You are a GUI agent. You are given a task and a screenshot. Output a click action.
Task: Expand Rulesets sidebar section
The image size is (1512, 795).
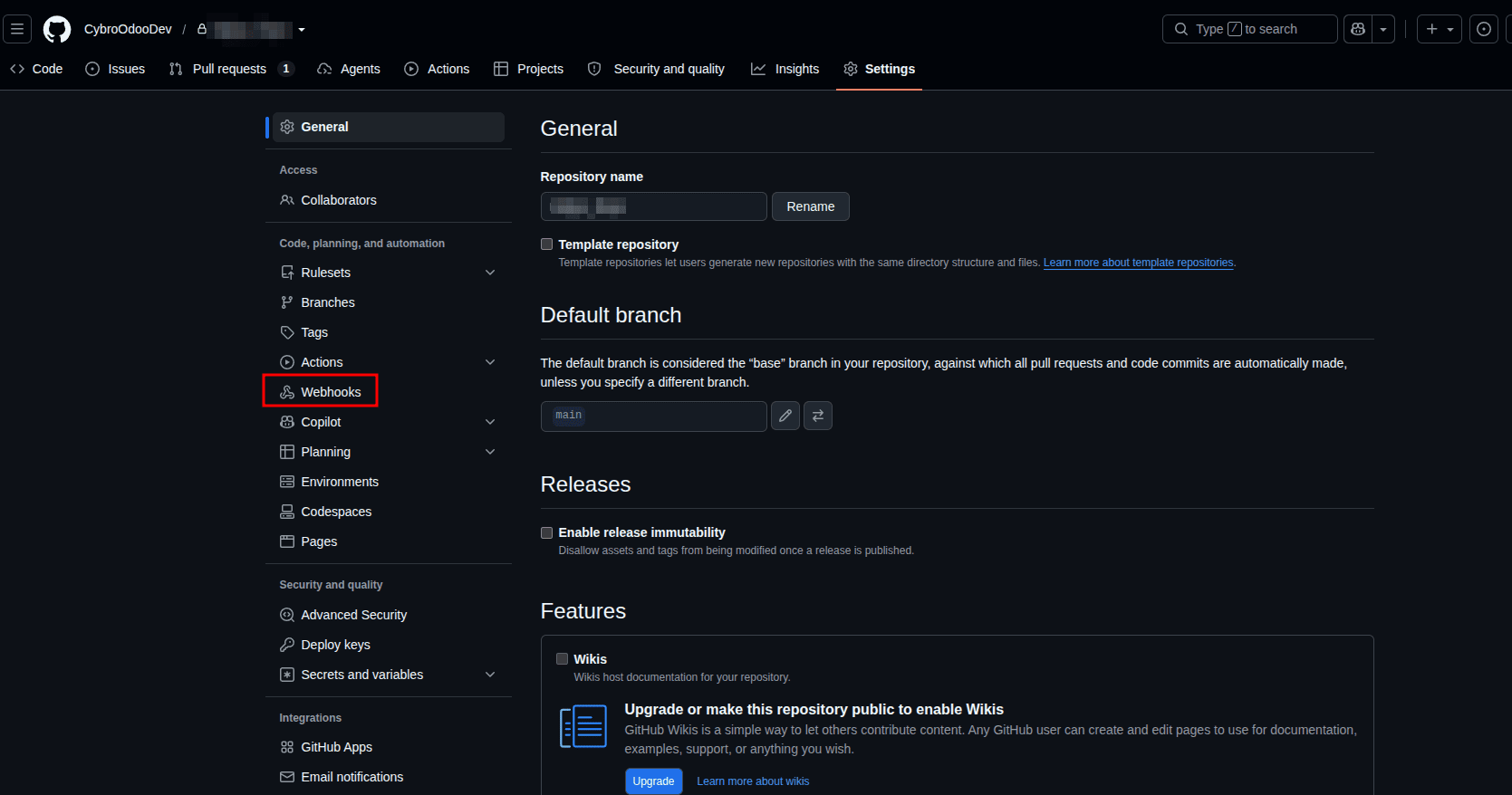coord(490,273)
